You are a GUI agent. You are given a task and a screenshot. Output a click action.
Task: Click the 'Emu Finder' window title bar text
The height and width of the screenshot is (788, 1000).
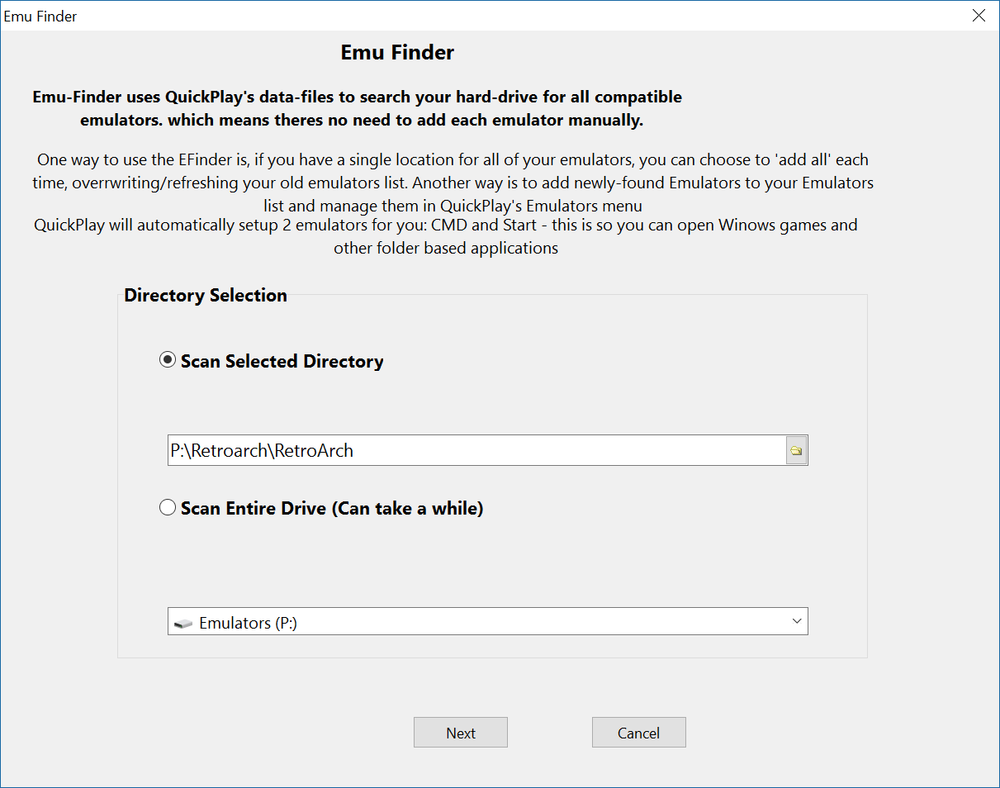(x=41, y=16)
